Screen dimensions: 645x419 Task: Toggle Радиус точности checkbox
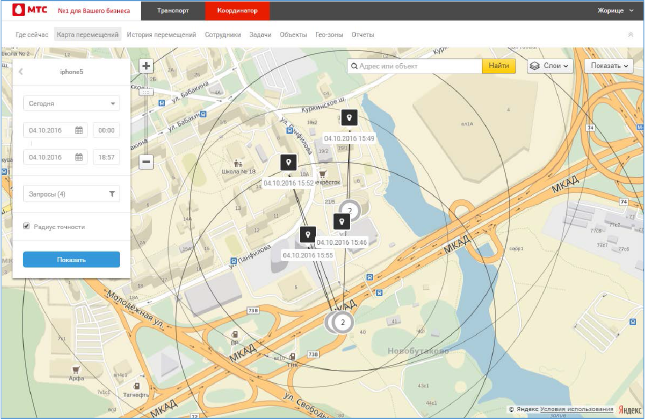[x=26, y=226]
